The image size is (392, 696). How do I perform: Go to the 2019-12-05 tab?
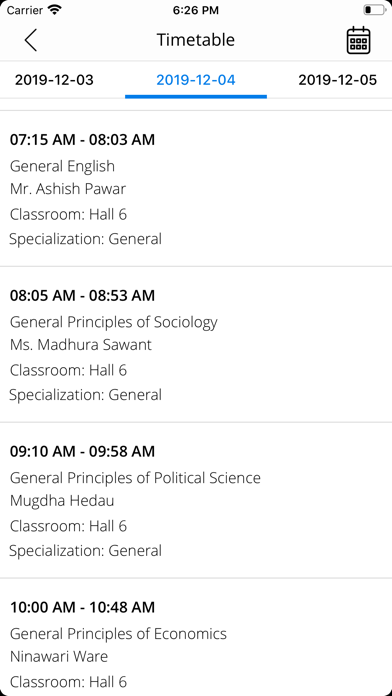tap(337, 80)
